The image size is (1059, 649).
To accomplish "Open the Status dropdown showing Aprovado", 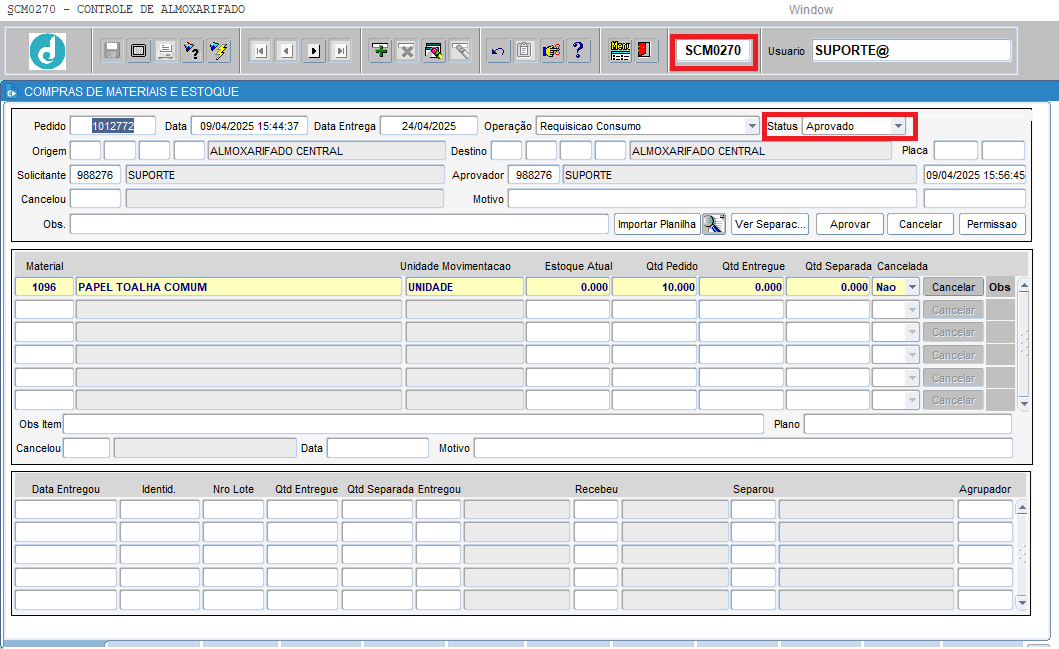I will point(898,126).
